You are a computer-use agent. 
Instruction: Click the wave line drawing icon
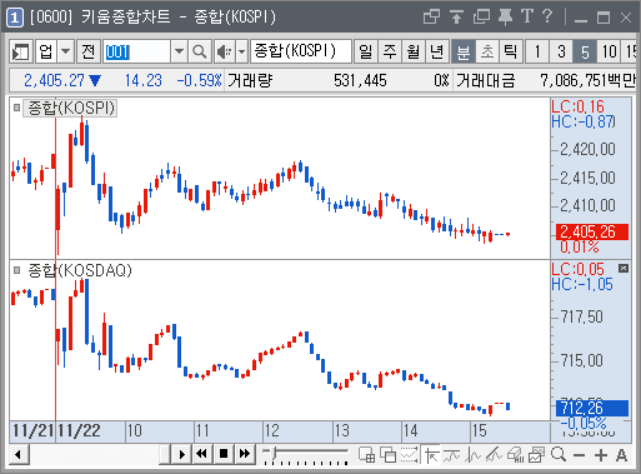[473, 455]
